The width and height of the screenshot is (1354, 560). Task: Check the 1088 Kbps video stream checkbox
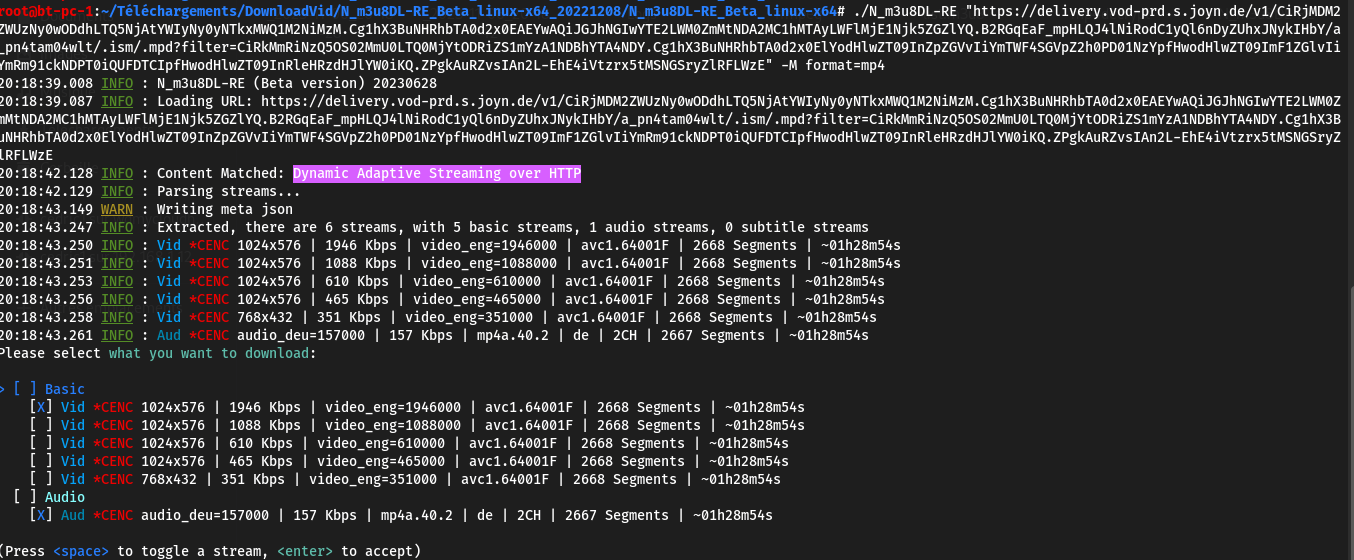41,425
